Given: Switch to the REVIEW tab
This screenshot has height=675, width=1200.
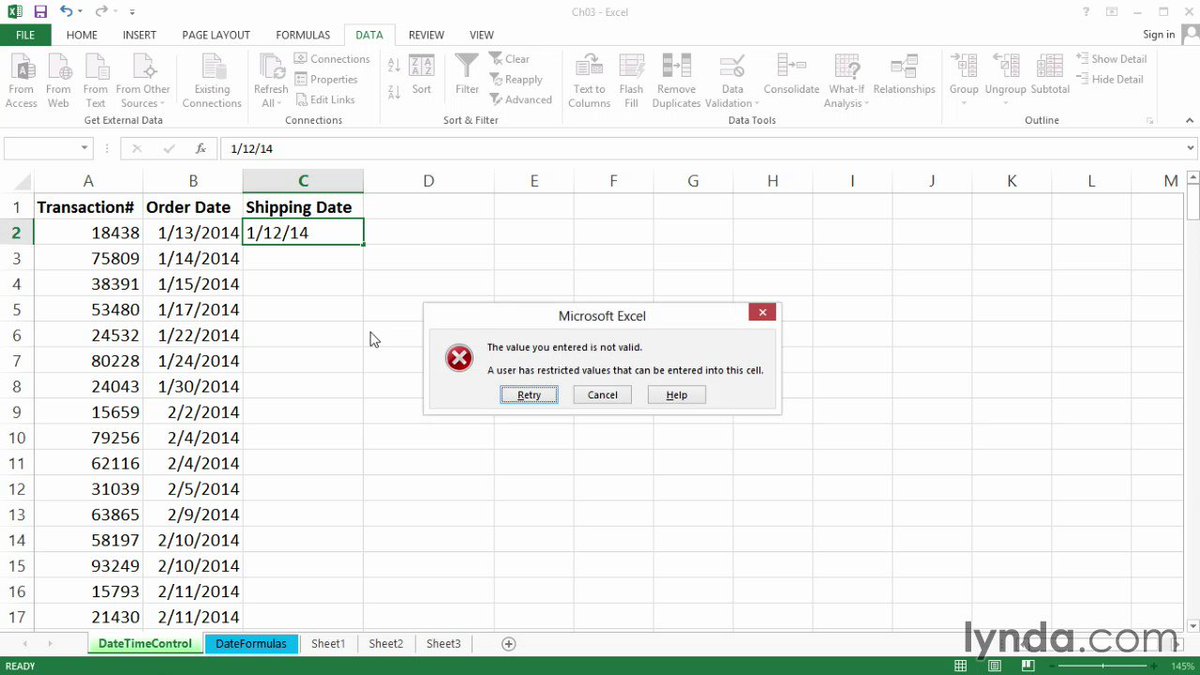Looking at the screenshot, I should pos(426,35).
